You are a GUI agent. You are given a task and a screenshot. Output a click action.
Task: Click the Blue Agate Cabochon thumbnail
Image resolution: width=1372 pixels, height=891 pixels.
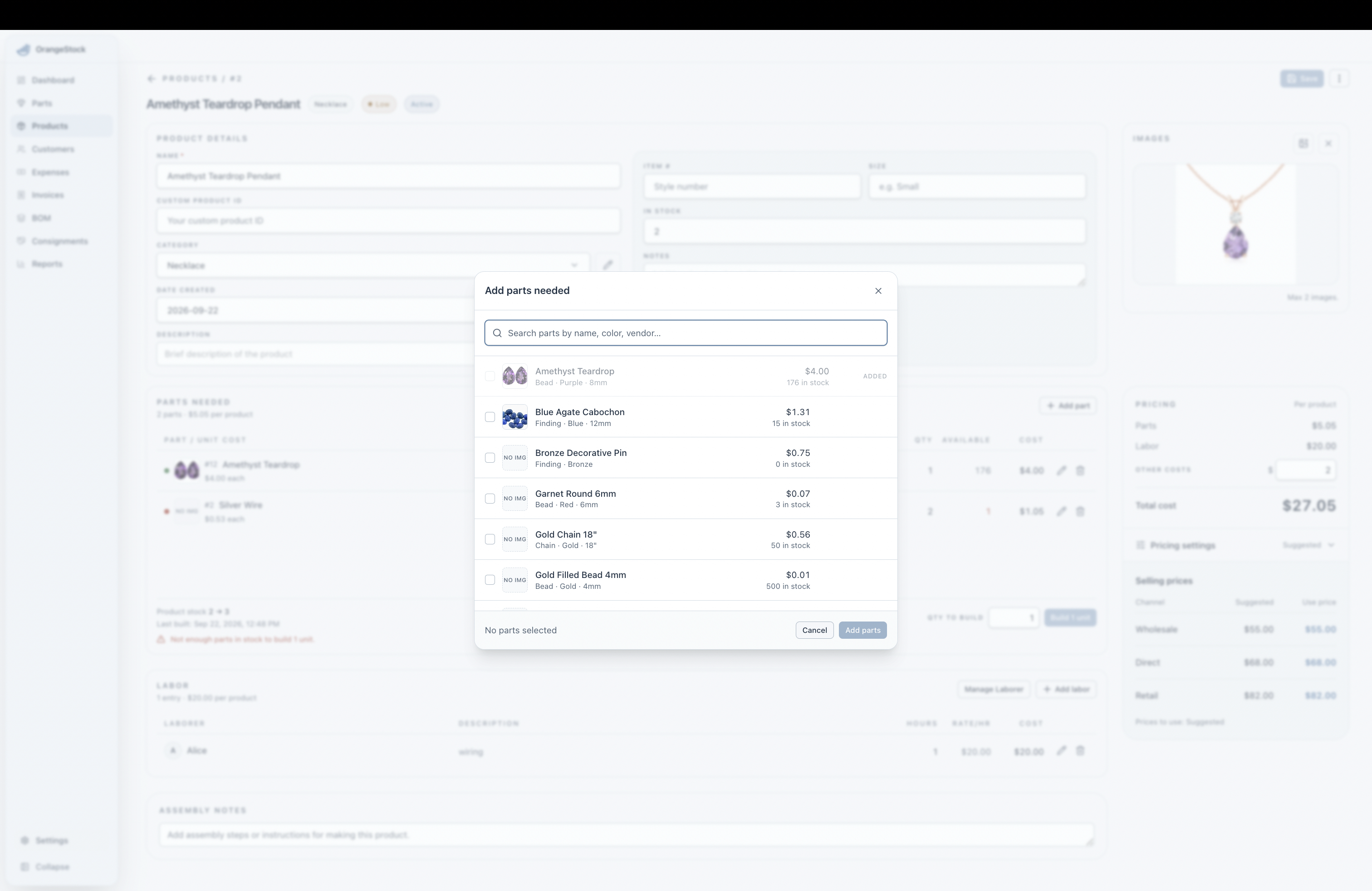click(515, 416)
